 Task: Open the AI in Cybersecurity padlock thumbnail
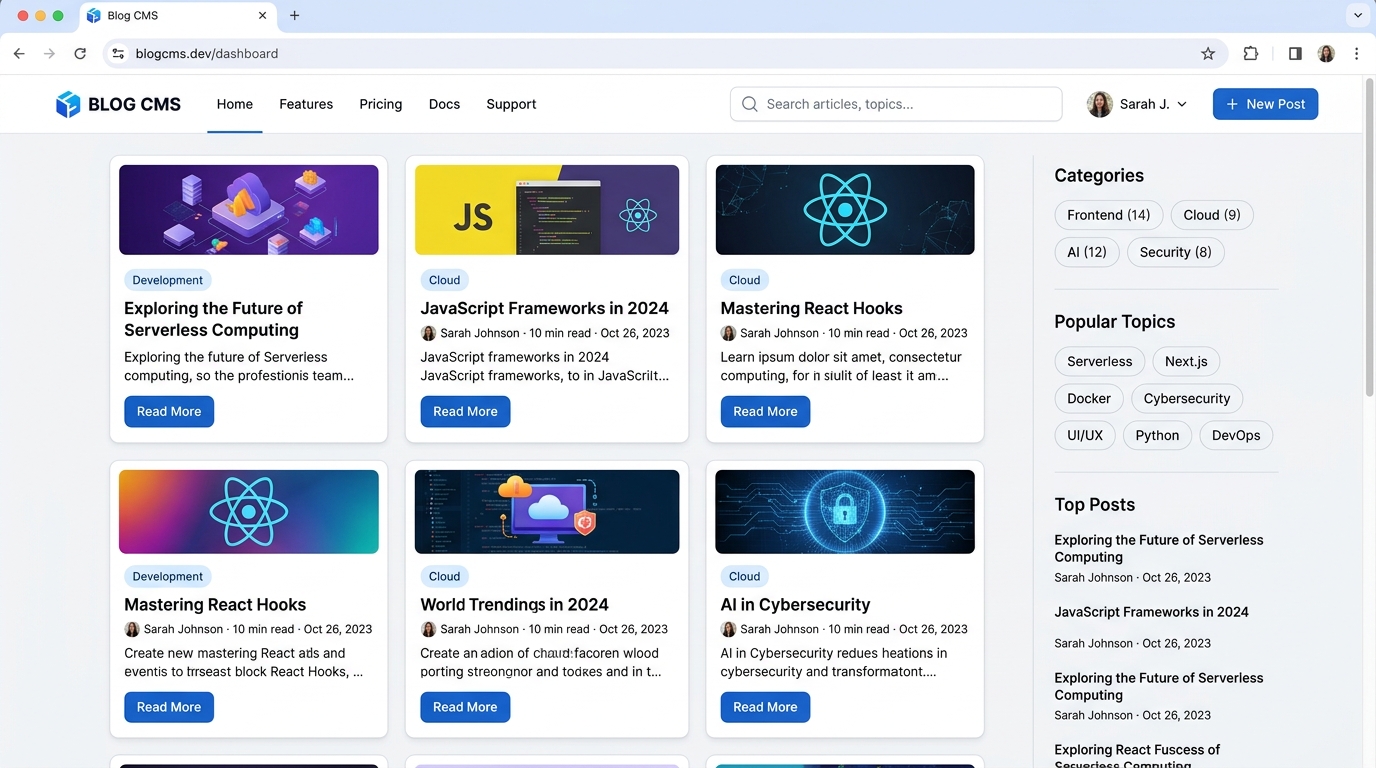[845, 511]
